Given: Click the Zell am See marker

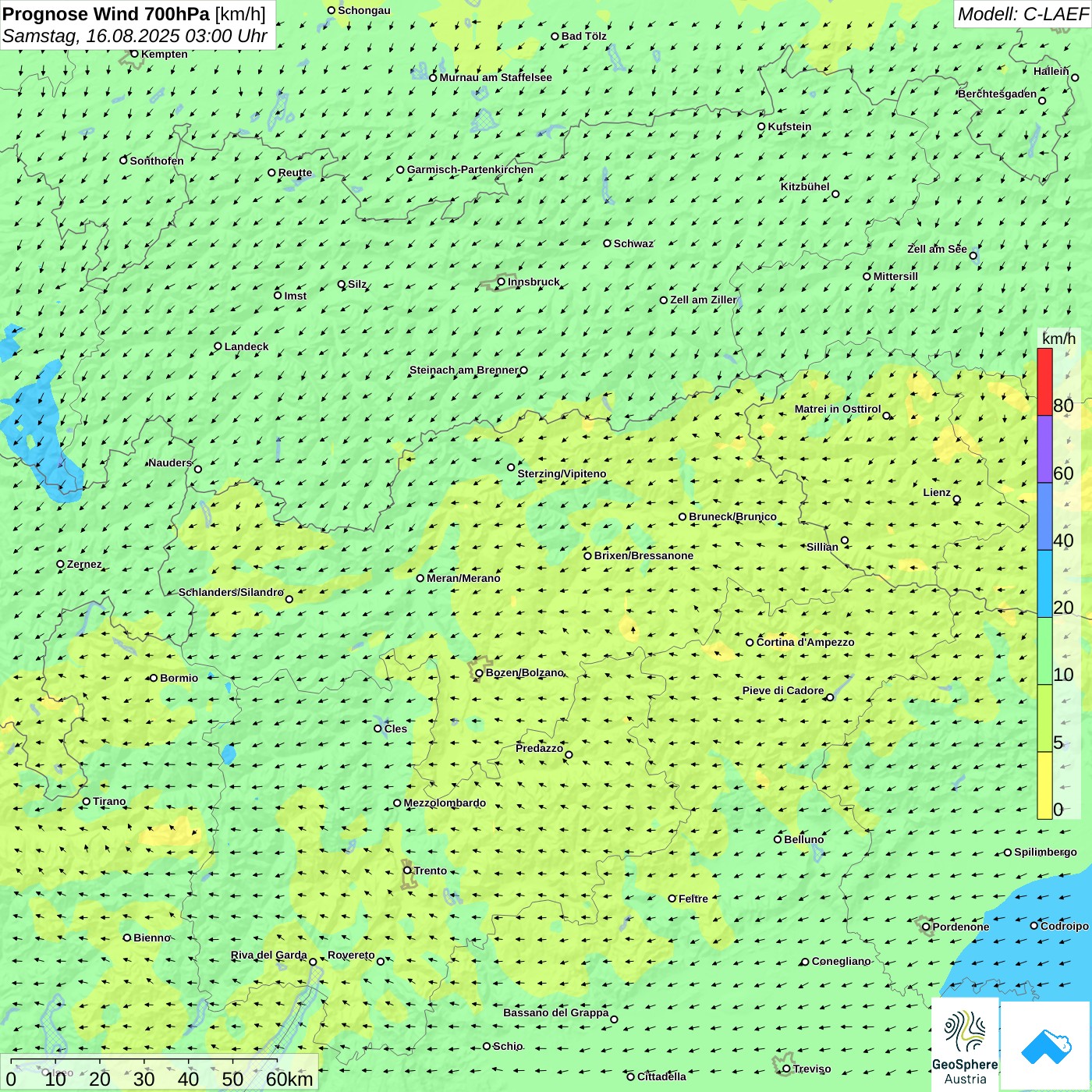Looking at the screenshot, I should tap(973, 255).
